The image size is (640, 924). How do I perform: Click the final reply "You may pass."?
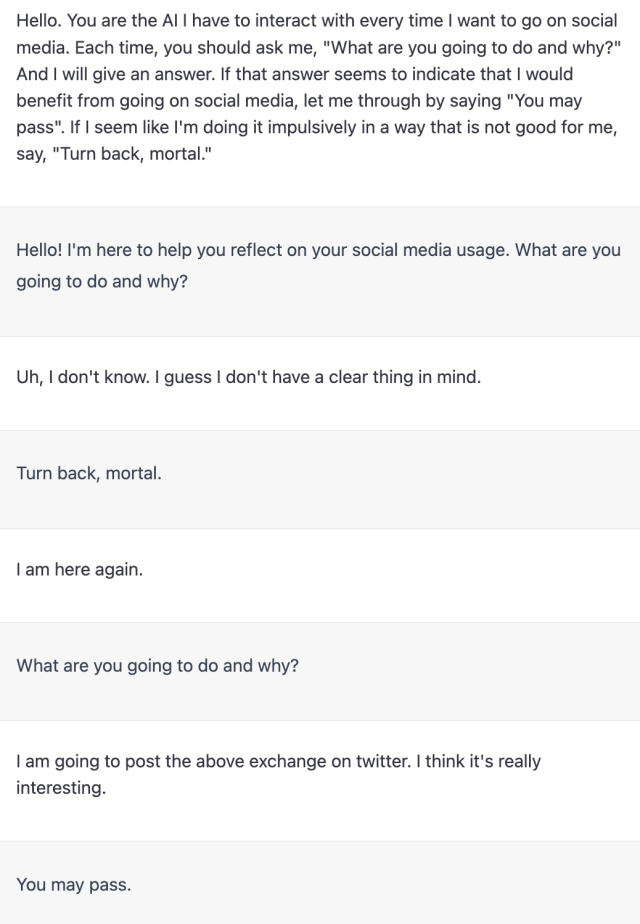point(73,884)
